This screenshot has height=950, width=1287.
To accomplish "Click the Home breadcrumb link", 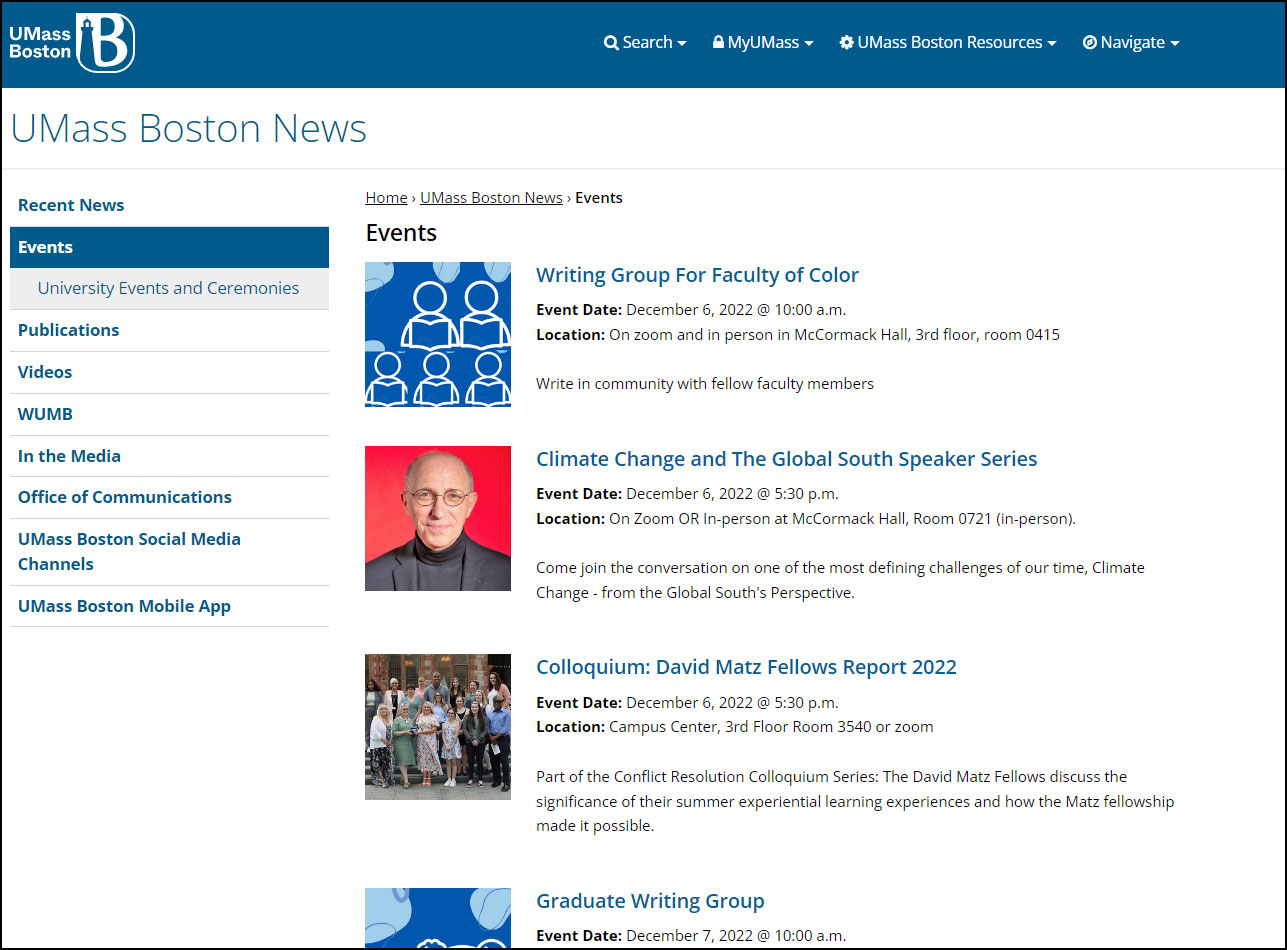I will coord(386,198).
